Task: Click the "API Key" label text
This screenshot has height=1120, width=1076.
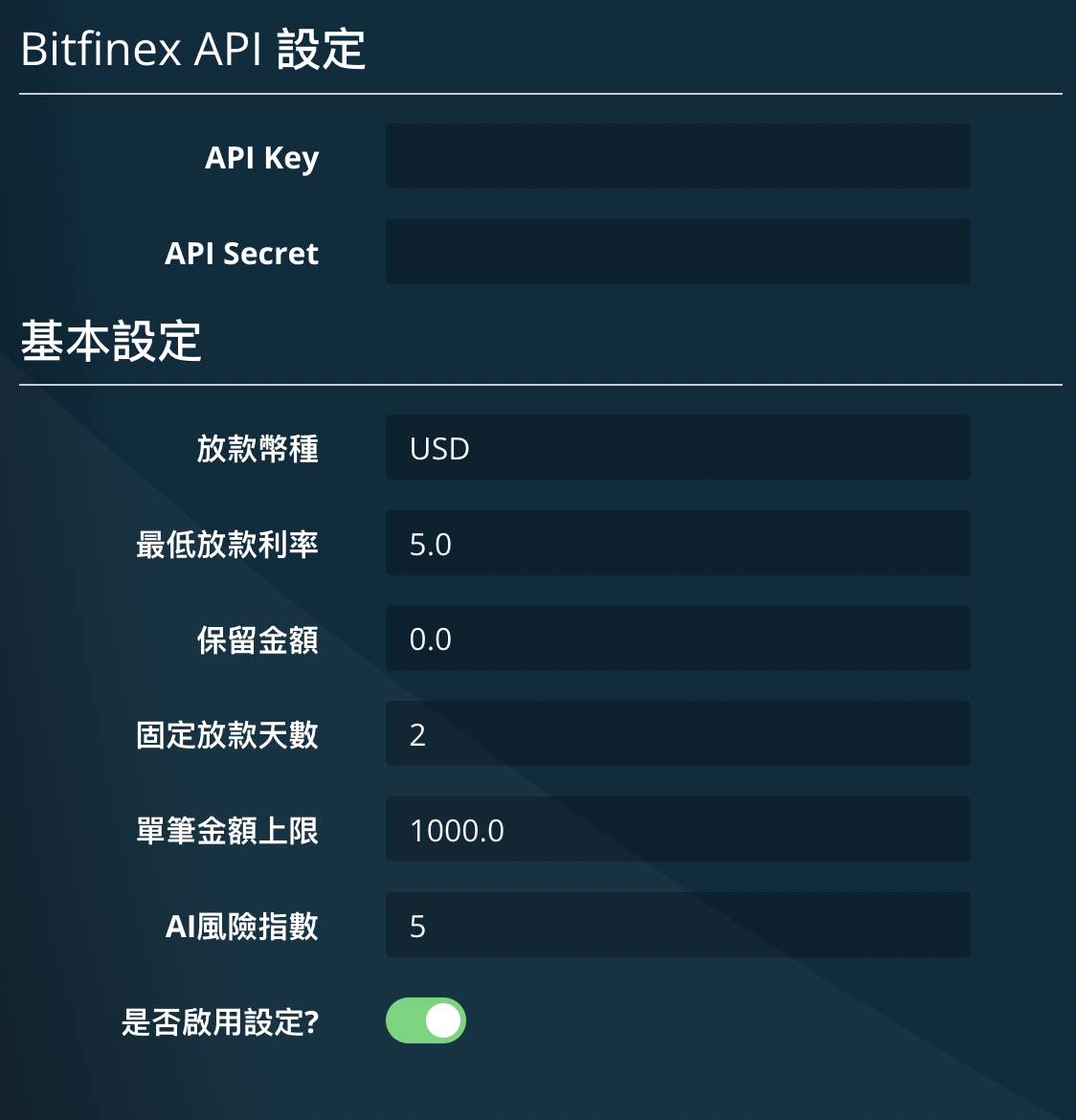Action: click(261, 158)
